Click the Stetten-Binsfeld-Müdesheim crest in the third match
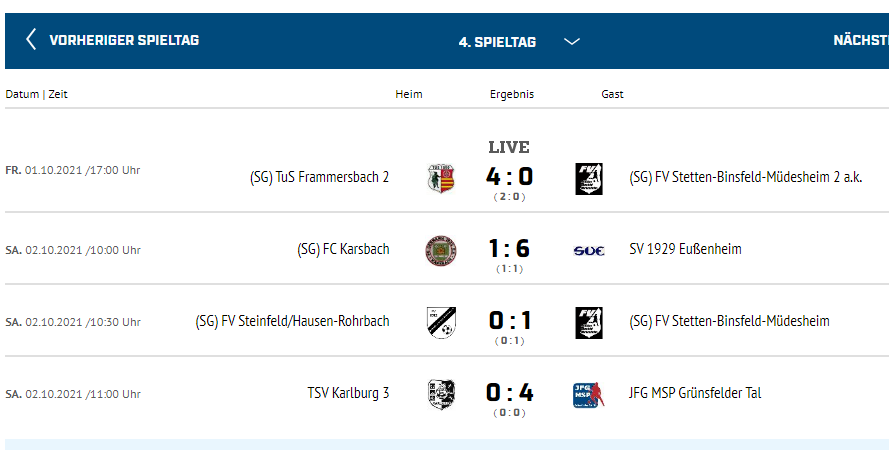 point(589,321)
